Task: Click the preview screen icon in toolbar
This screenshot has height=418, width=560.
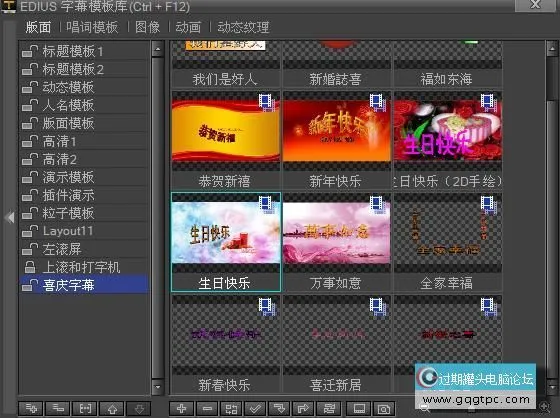Action: 359,408
